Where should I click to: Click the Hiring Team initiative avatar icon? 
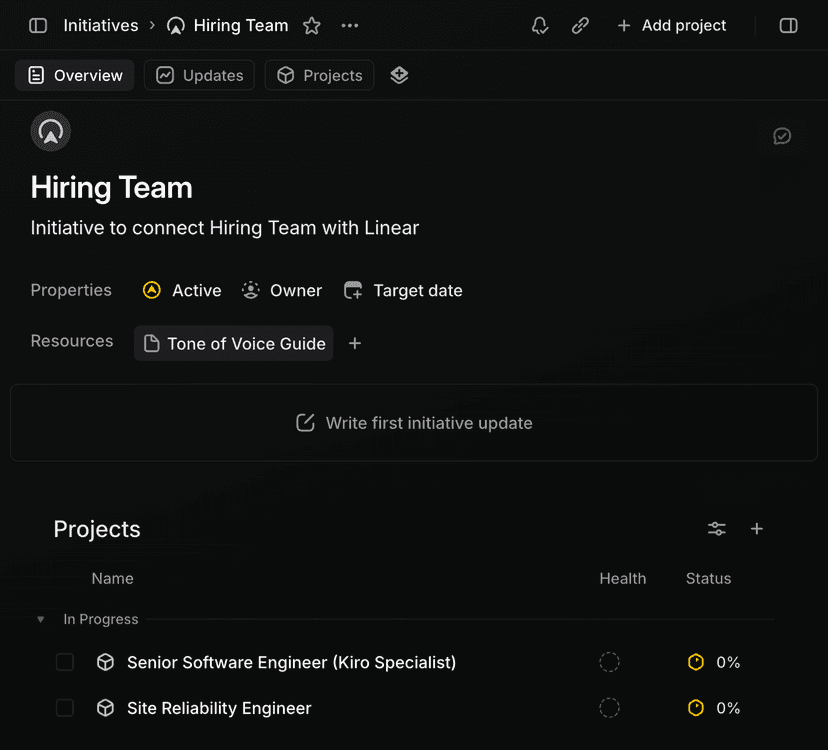50,131
